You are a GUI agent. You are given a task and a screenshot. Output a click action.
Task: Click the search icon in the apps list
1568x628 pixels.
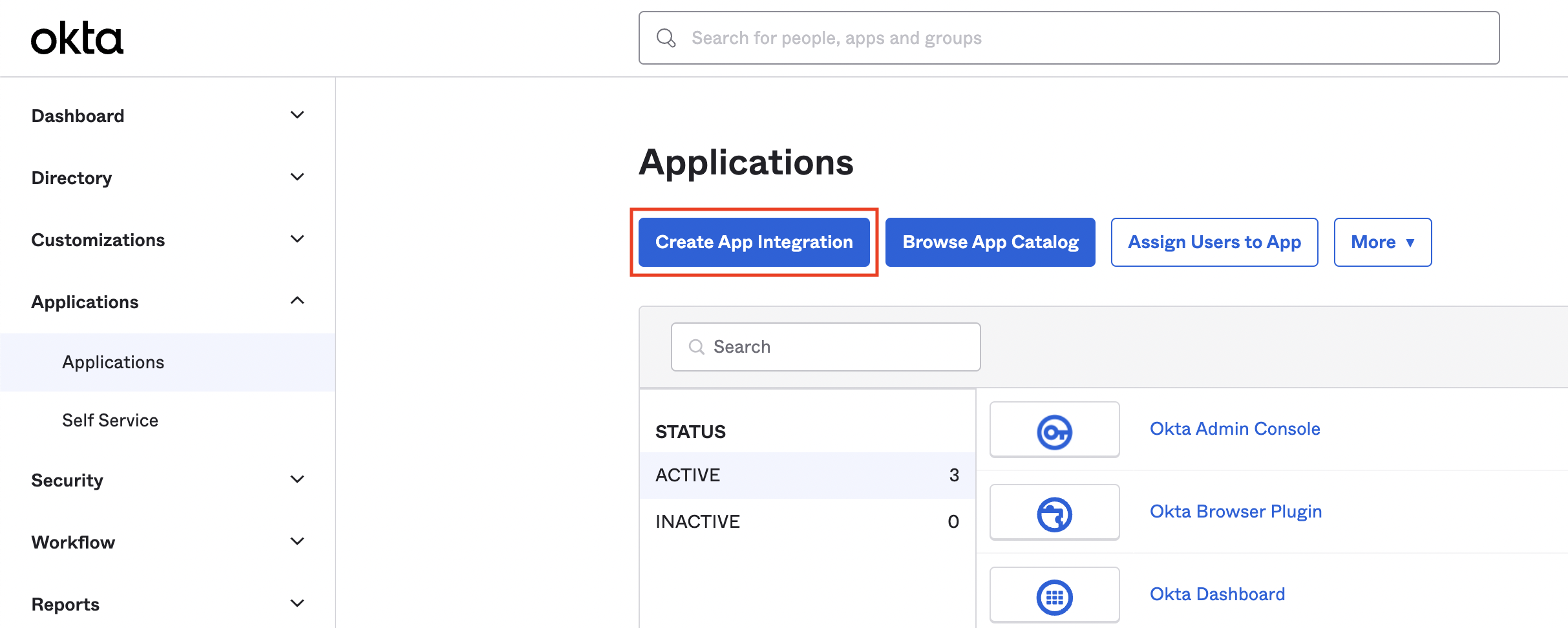click(696, 347)
